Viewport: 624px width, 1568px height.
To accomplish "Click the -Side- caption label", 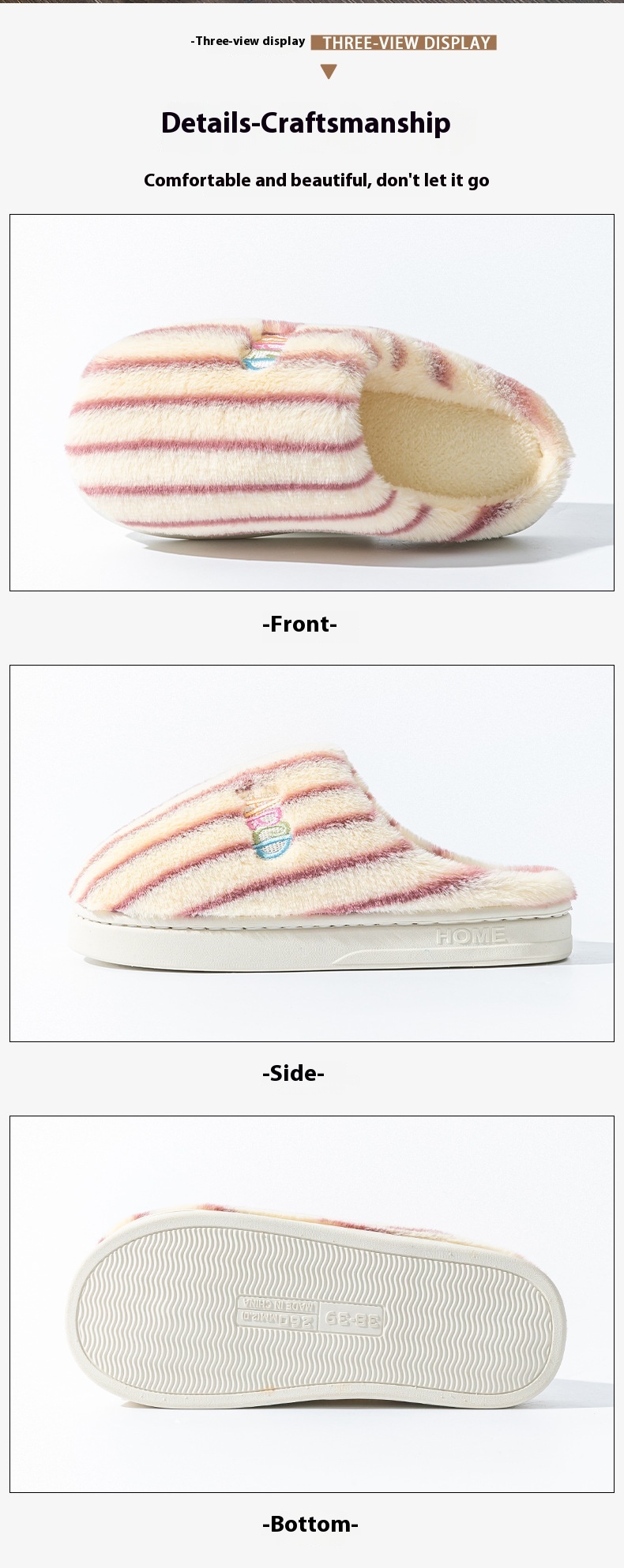I will pos(293,1074).
